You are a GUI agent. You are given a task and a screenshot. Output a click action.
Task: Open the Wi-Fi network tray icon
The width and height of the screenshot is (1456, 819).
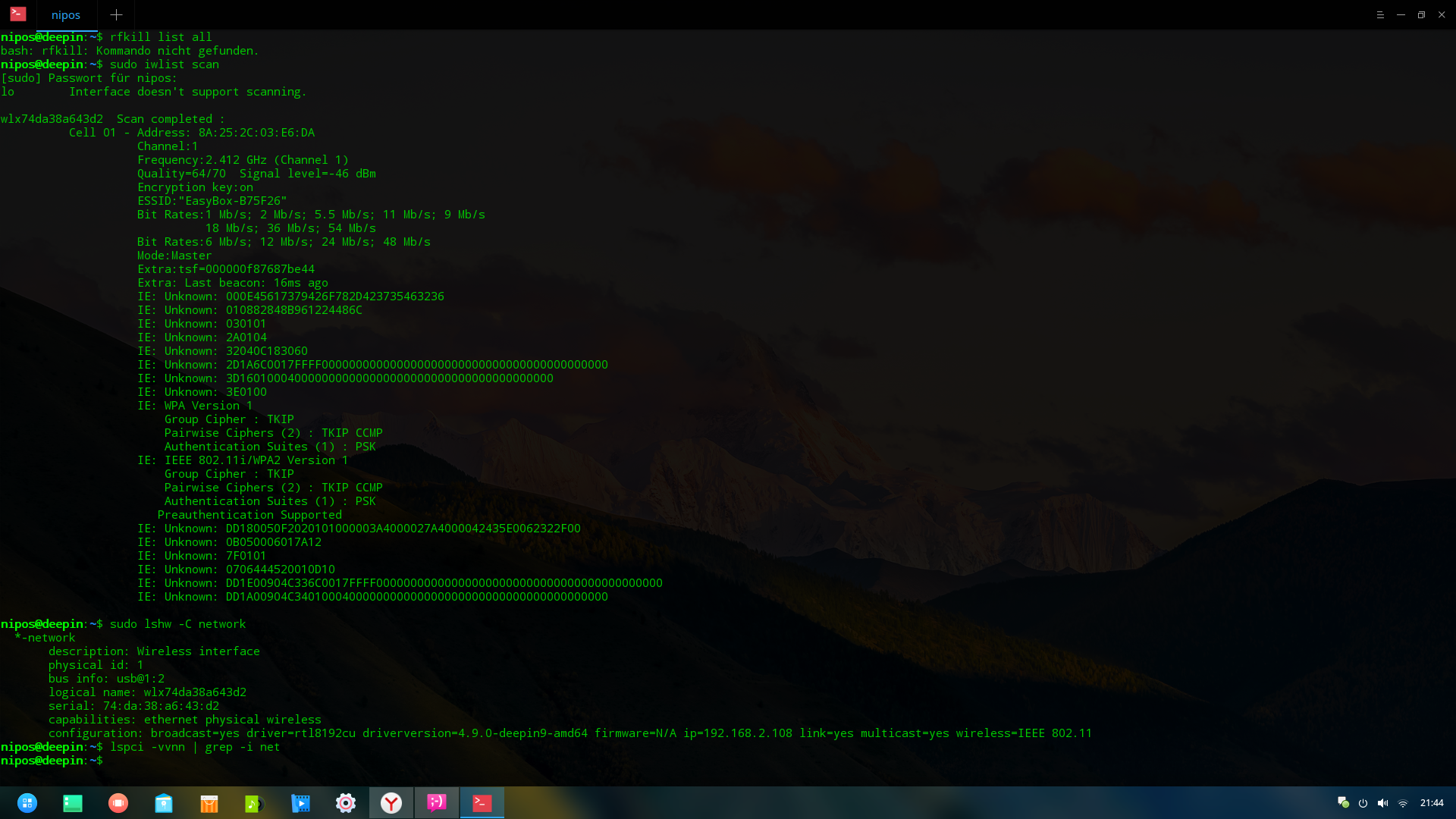1403,803
